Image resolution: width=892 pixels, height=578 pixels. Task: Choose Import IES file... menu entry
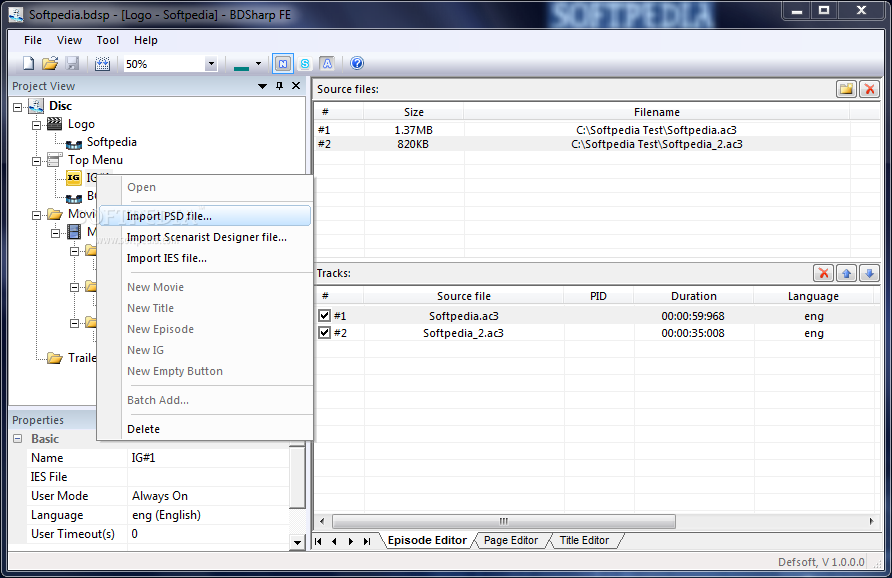click(205, 258)
